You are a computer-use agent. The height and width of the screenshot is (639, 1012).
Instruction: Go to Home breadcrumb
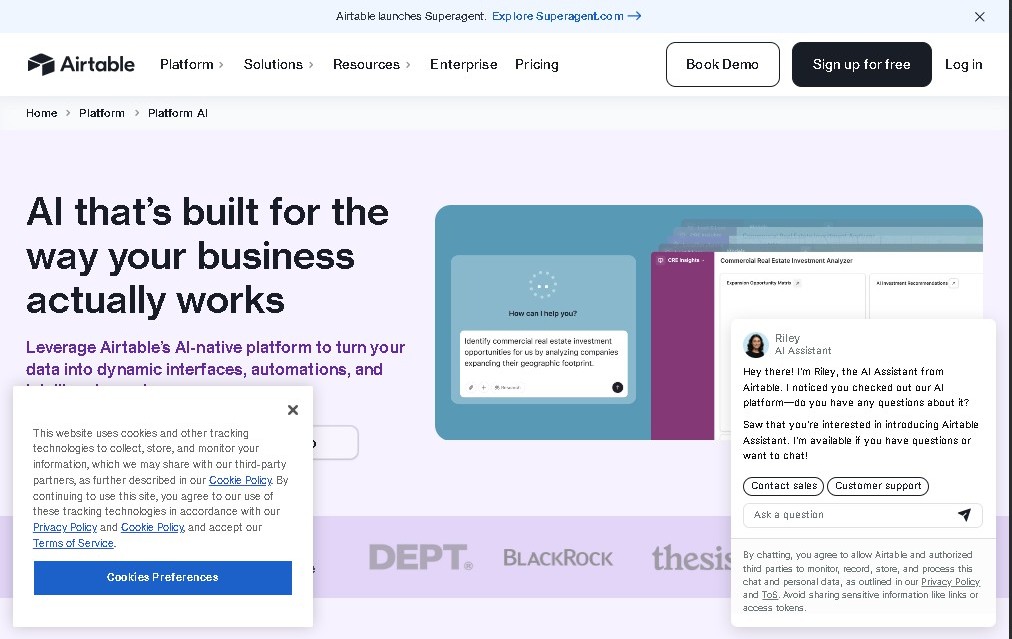click(41, 113)
